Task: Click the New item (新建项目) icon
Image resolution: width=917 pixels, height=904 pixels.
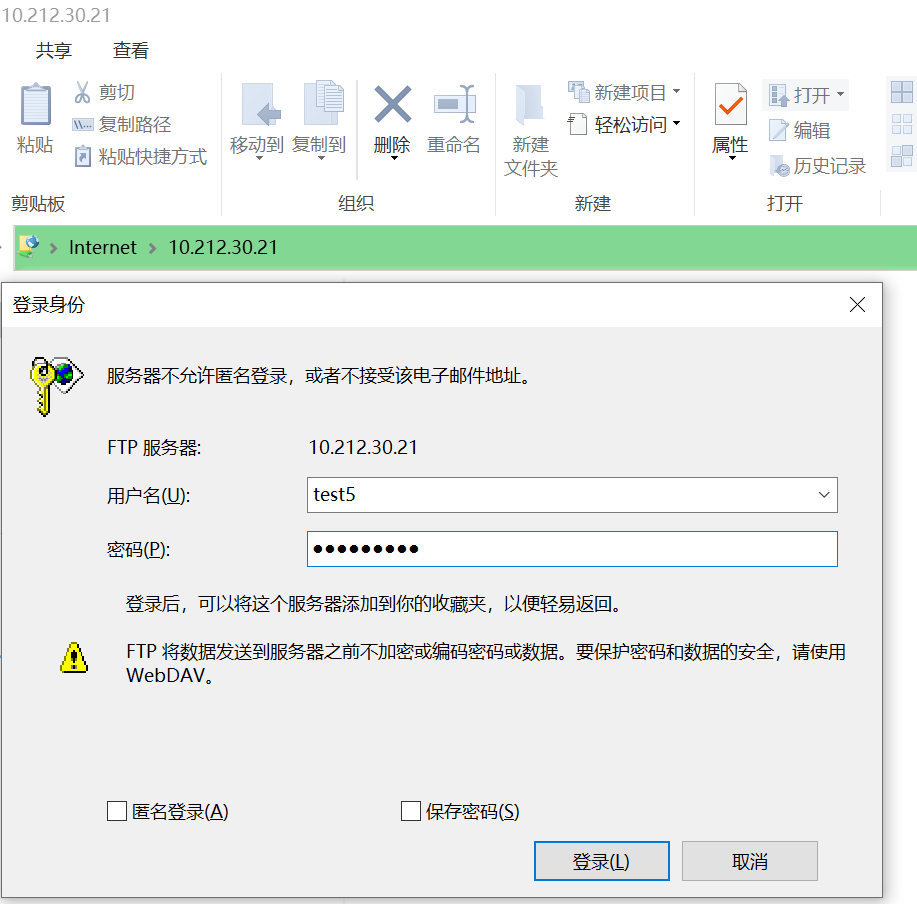Action: tap(578, 91)
